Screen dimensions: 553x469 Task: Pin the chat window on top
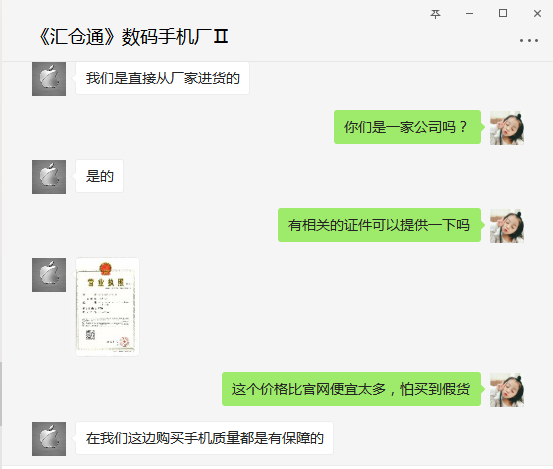point(436,14)
